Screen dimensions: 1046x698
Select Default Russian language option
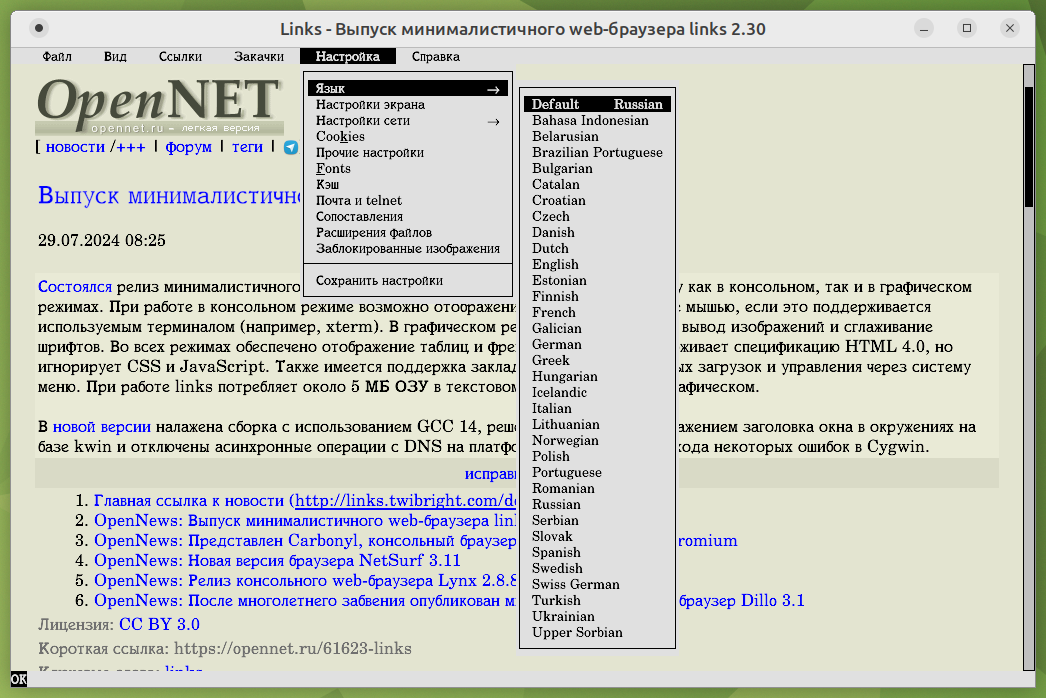click(597, 104)
